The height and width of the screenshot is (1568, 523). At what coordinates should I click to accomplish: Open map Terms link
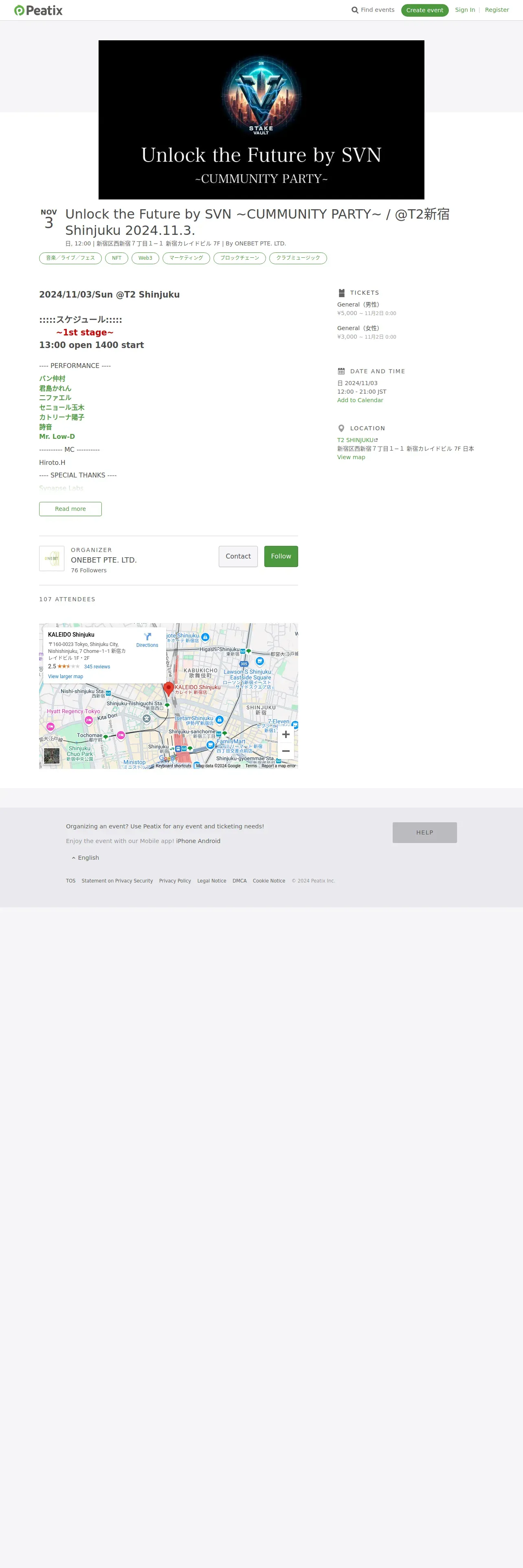[x=251, y=766]
